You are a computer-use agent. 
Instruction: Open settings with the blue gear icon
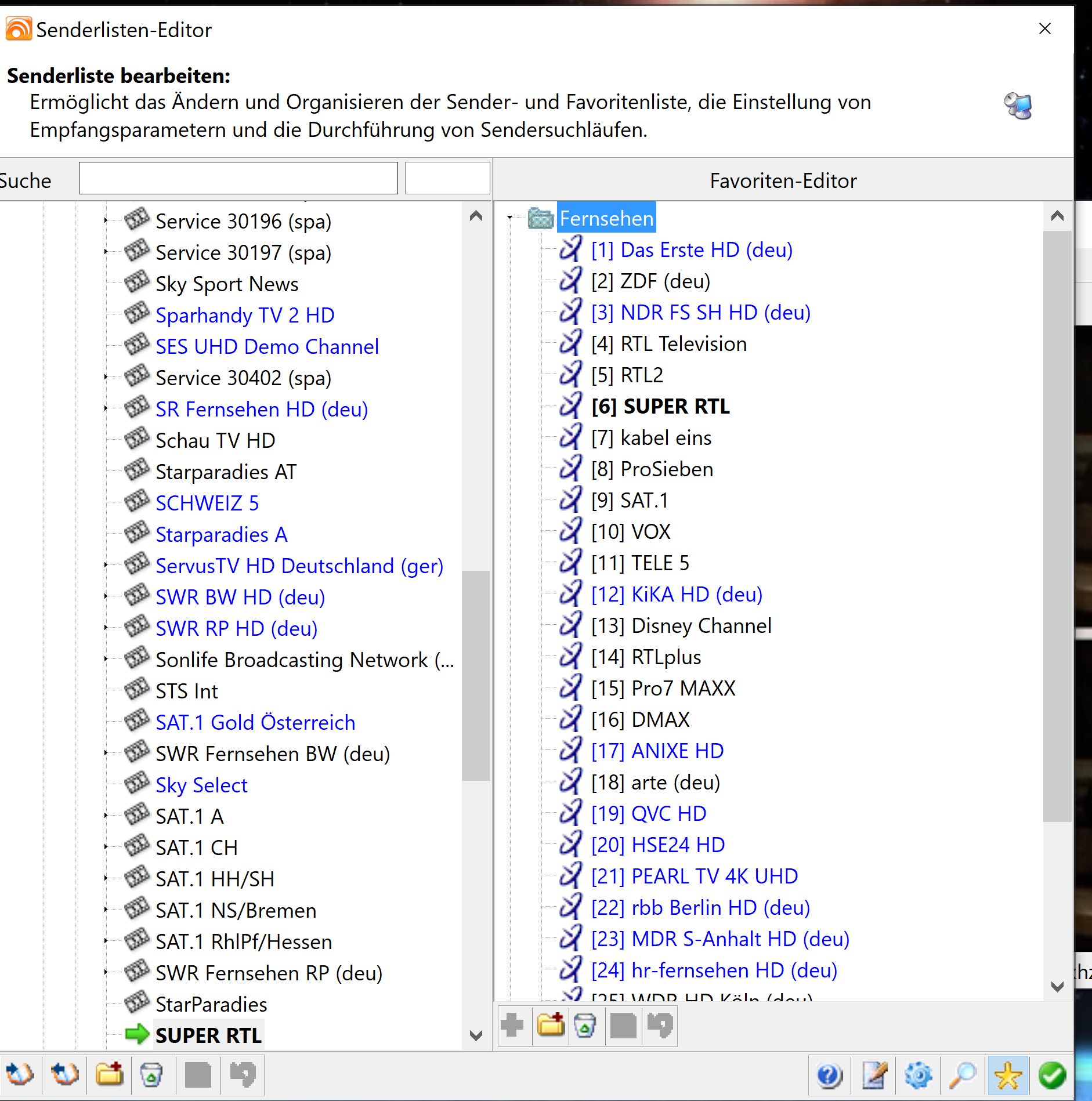[919, 1076]
